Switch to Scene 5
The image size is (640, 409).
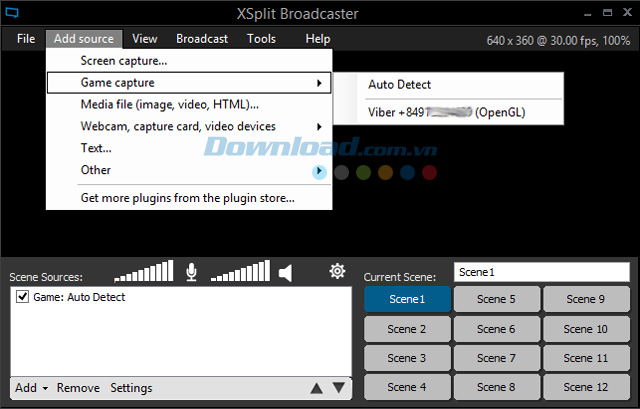coord(496,299)
